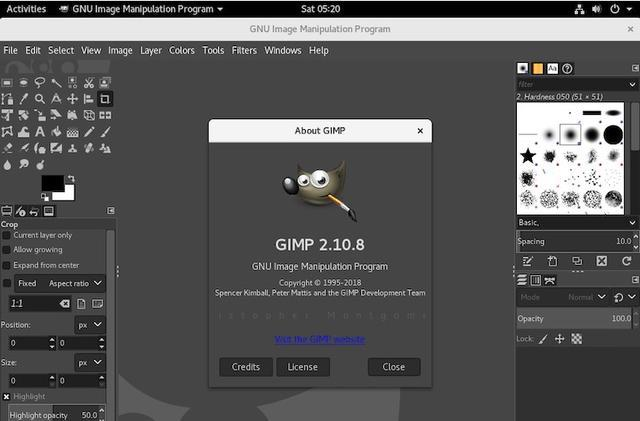Switch to the Patterns tab

[538, 69]
